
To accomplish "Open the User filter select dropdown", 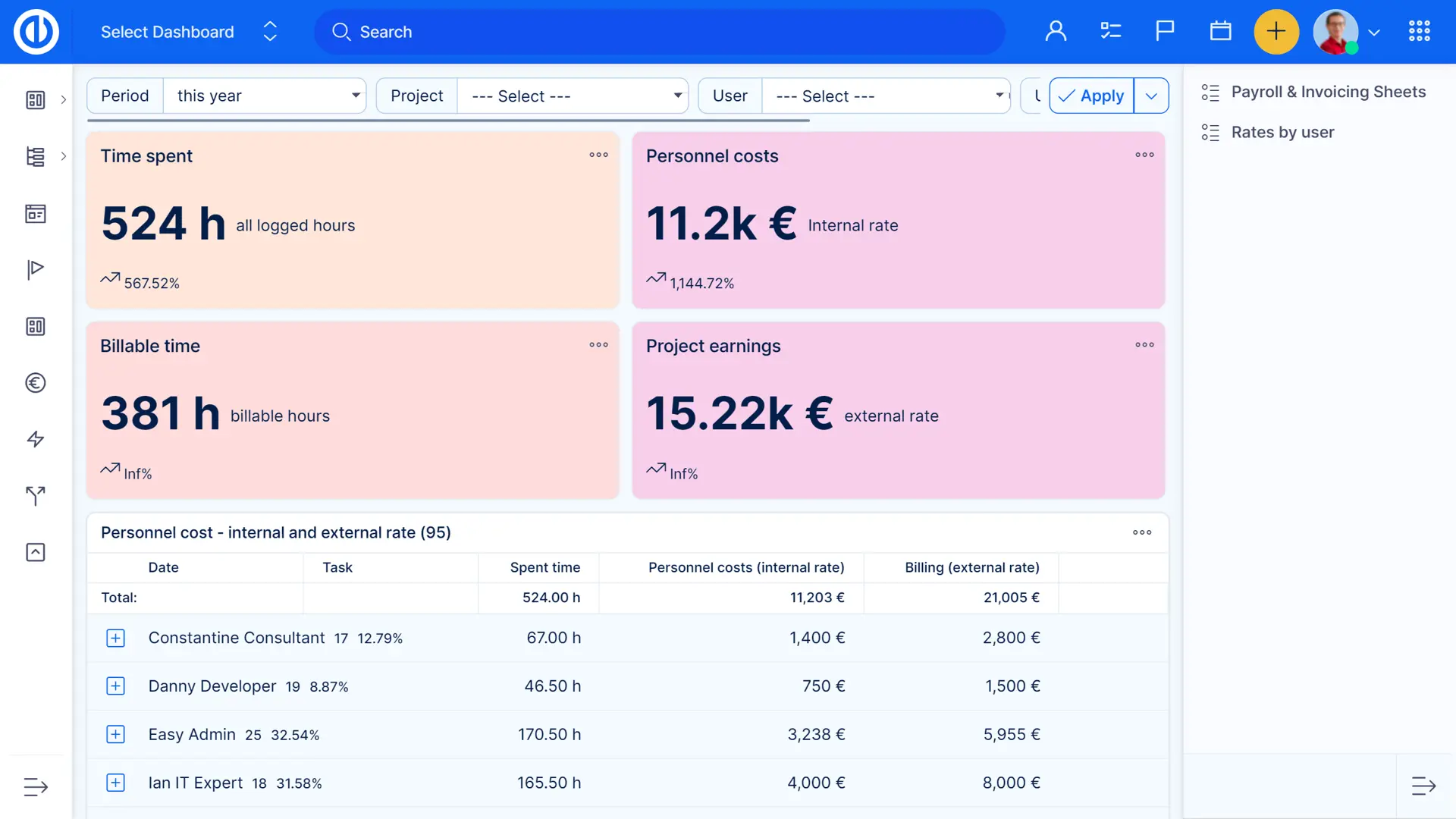I will click(885, 96).
